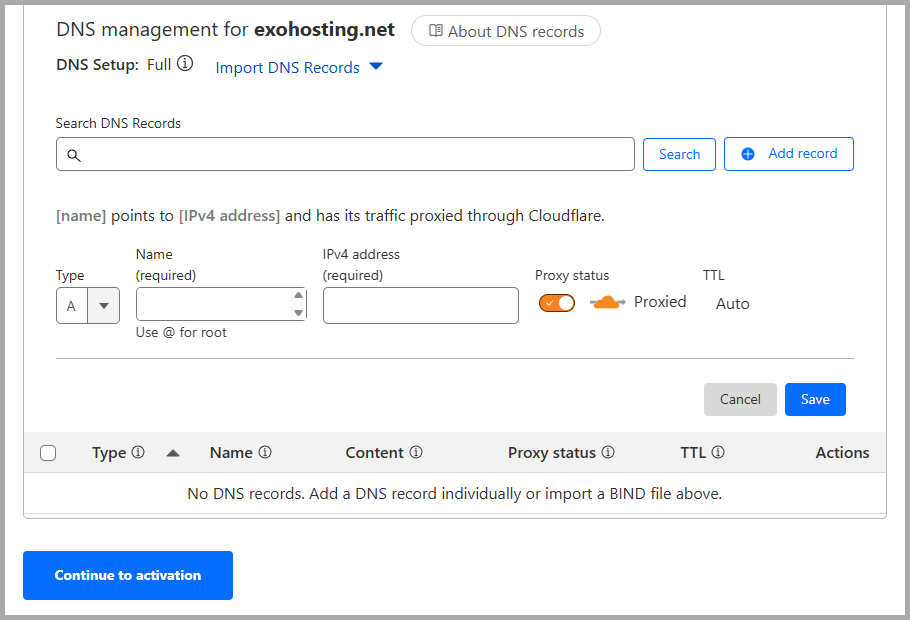Click the book icon on About DNS records
Image resolution: width=910 pixels, height=620 pixels.
(x=437, y=30)
